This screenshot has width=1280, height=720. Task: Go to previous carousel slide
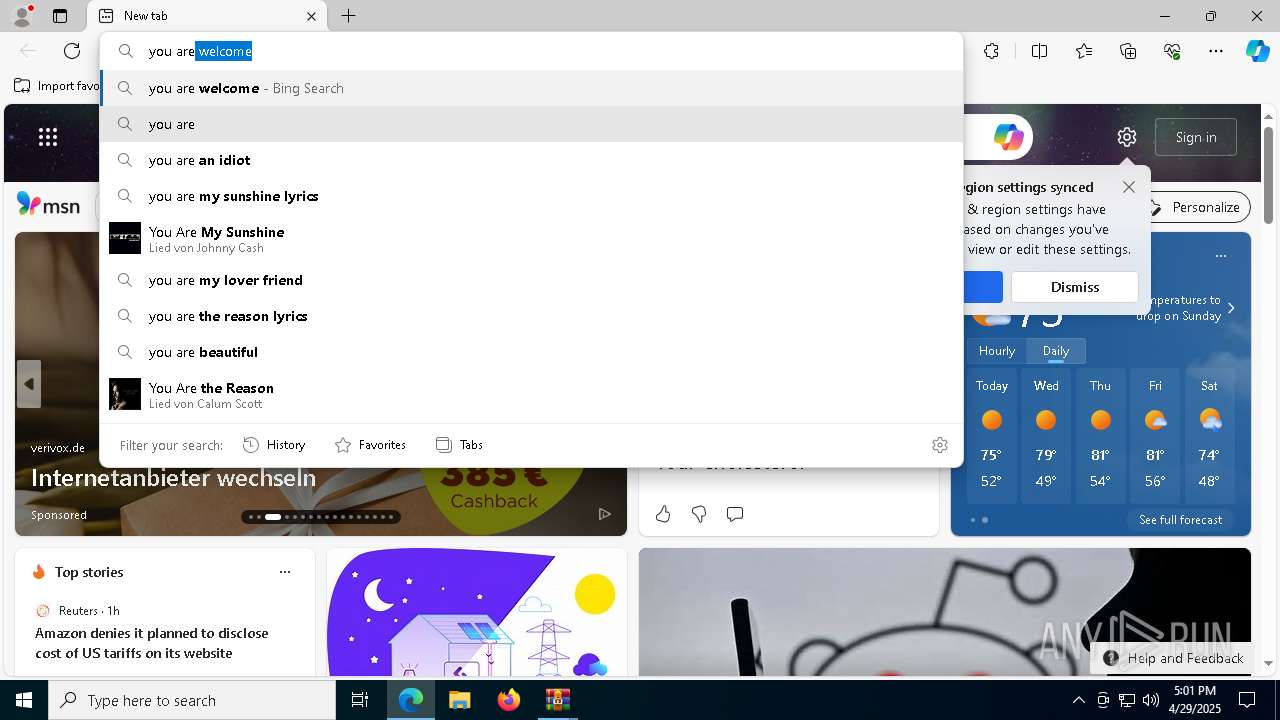click(29, 384)
